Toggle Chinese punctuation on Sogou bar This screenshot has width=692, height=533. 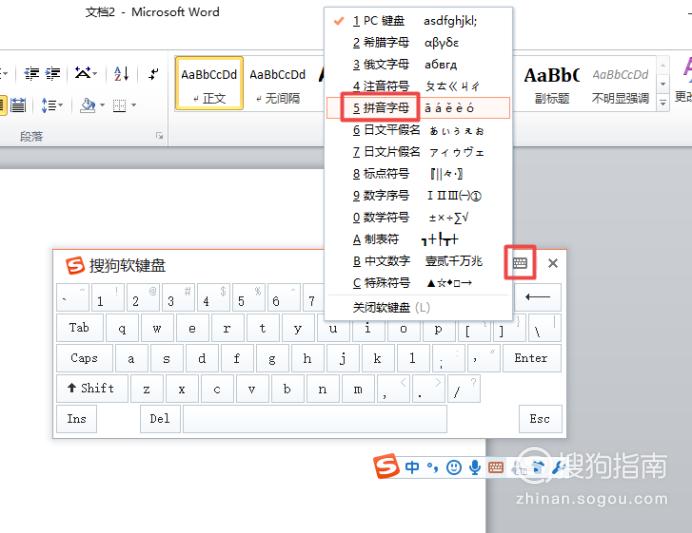432,467
